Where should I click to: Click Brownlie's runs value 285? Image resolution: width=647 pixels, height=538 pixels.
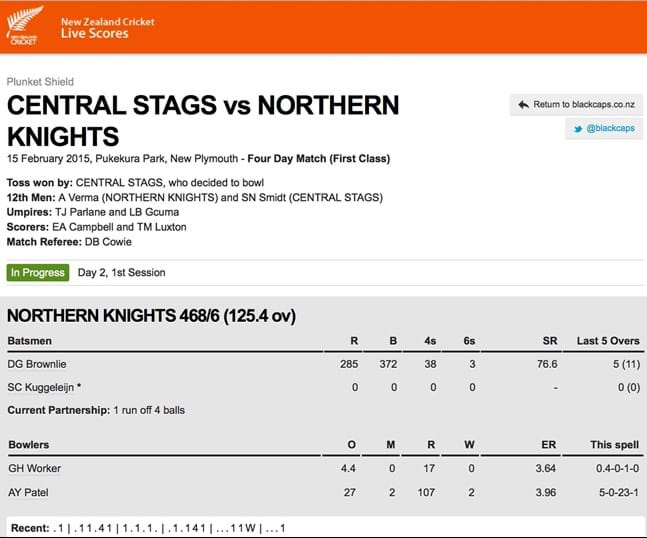tap(349, 364)
